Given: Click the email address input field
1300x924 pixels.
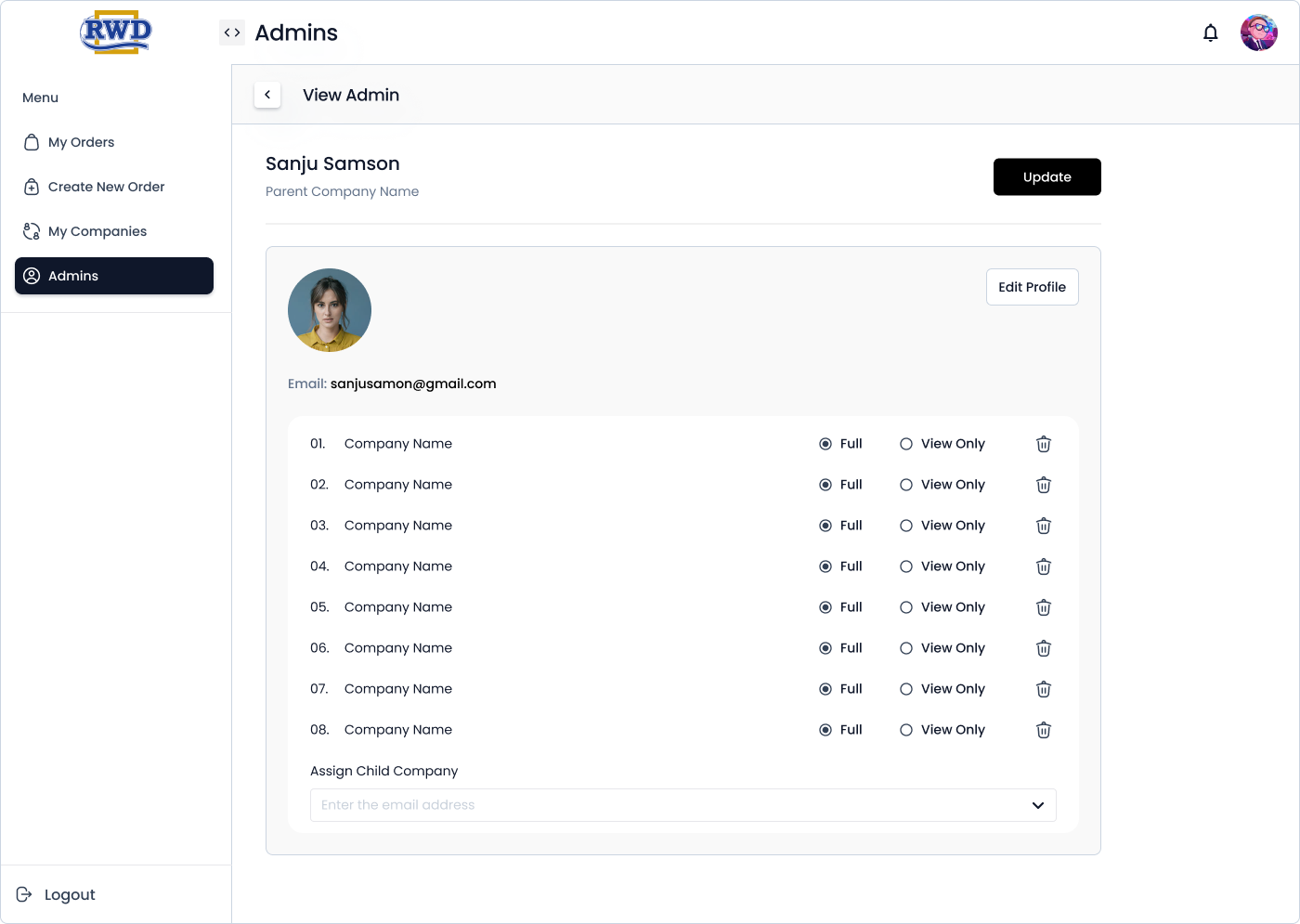Looking at the screenshot, I should (683, 805).
